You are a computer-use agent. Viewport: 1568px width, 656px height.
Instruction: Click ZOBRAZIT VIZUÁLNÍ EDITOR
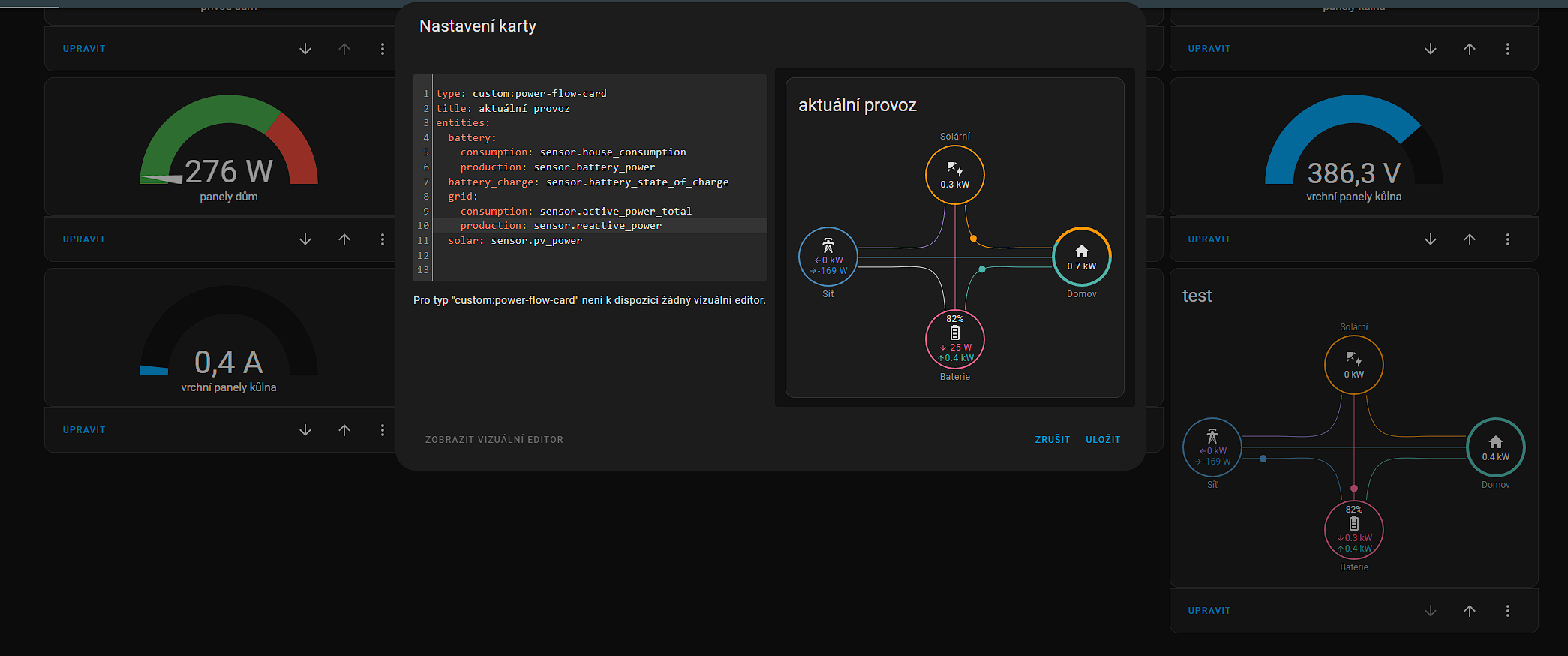coord(494,440)
